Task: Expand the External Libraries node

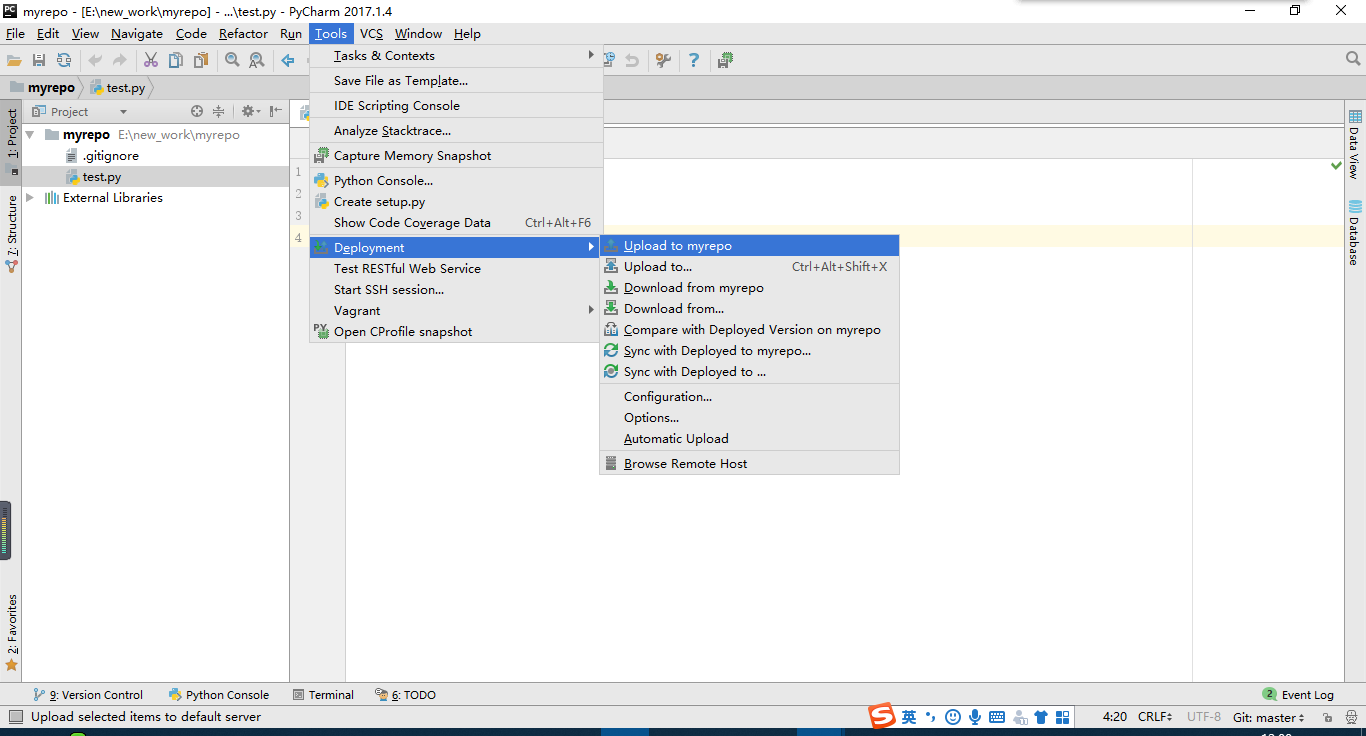Action: (30, 198)
